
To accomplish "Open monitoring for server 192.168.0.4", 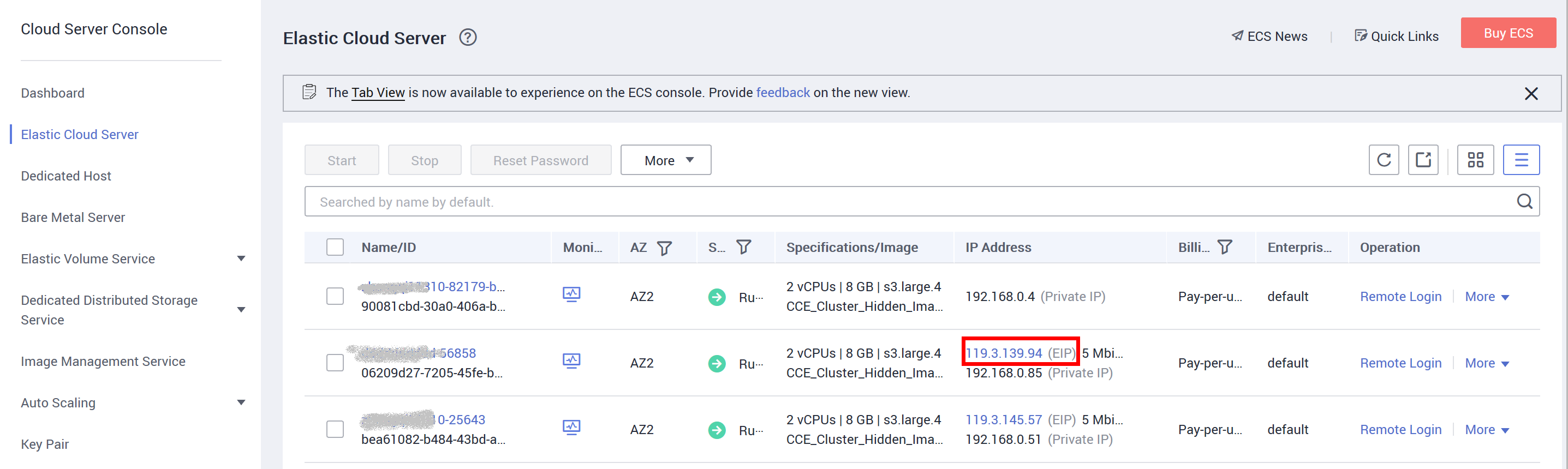I will click(x=571, y=294).
